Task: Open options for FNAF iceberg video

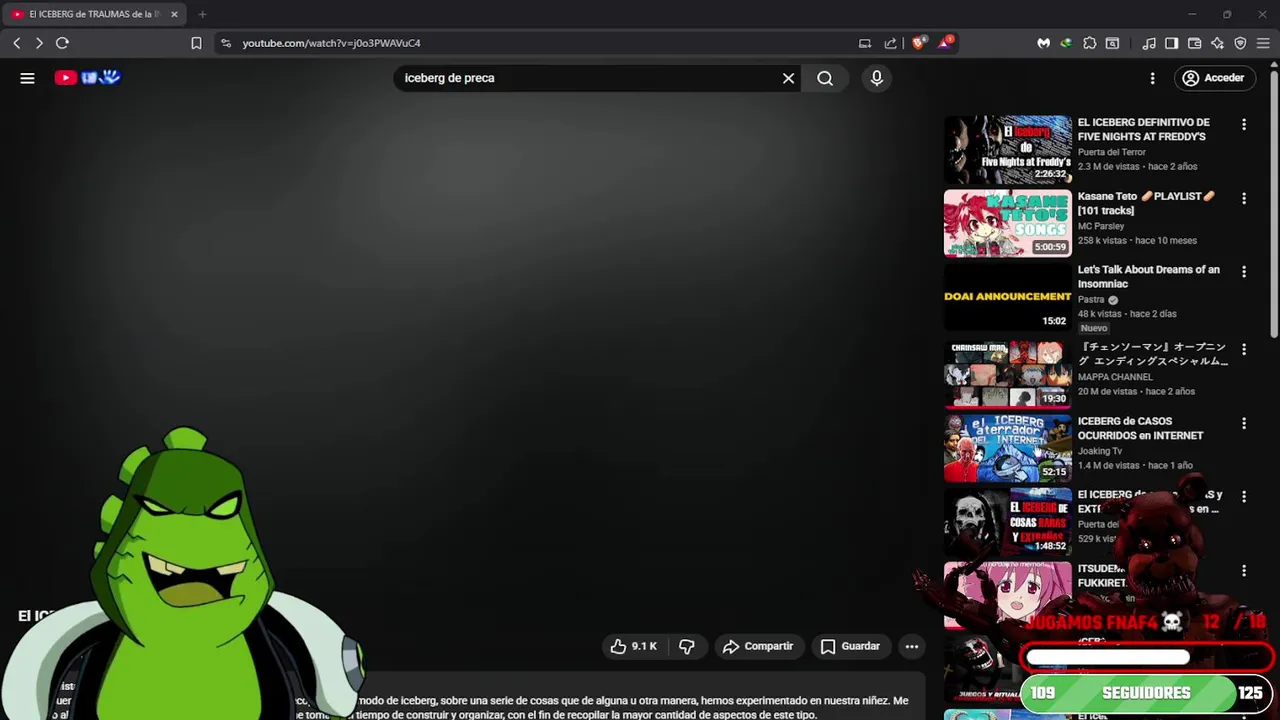Action: (1244, 125)
